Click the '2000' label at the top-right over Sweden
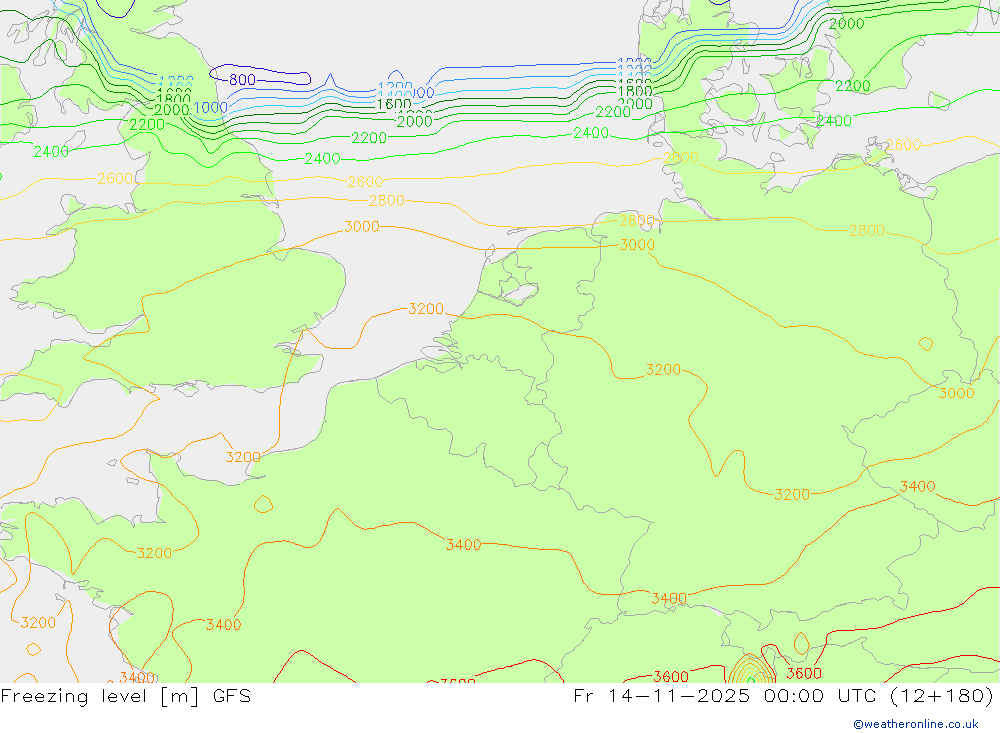This screenshot has width=1000, height=733. [846, 24]
